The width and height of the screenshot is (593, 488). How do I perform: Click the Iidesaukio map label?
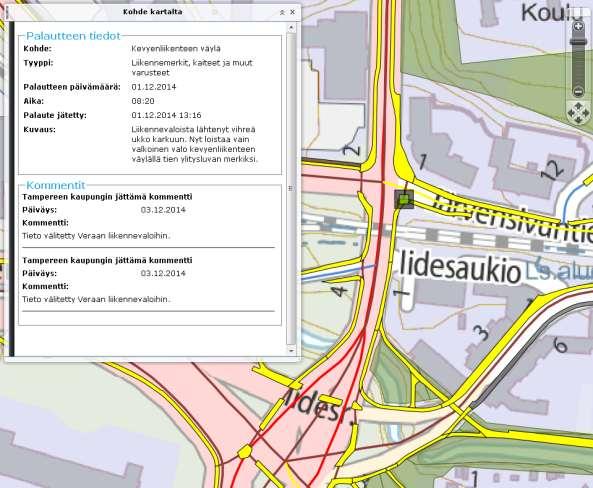click(460, 266)
